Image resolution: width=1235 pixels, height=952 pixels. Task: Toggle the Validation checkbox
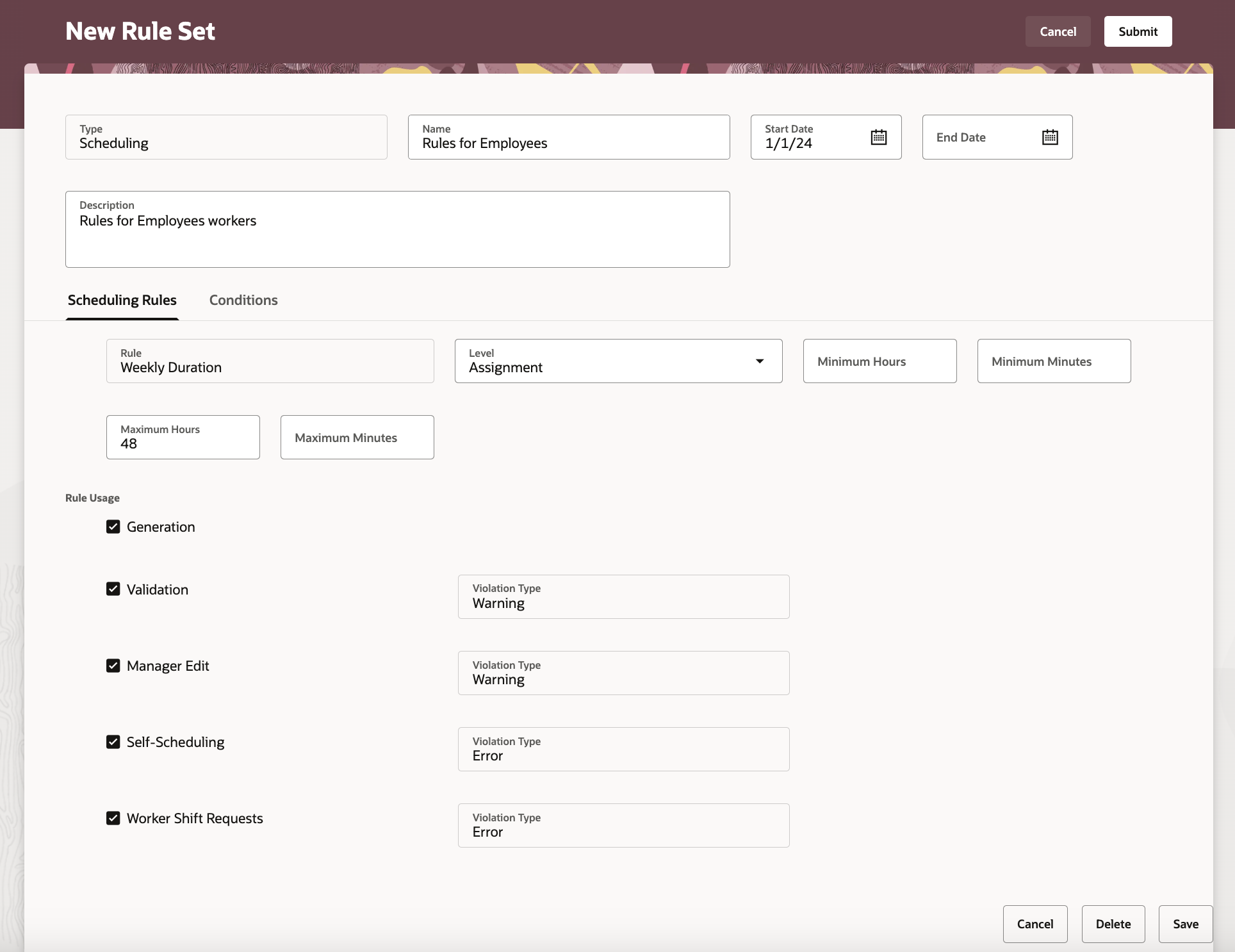[x=113, y=589]
